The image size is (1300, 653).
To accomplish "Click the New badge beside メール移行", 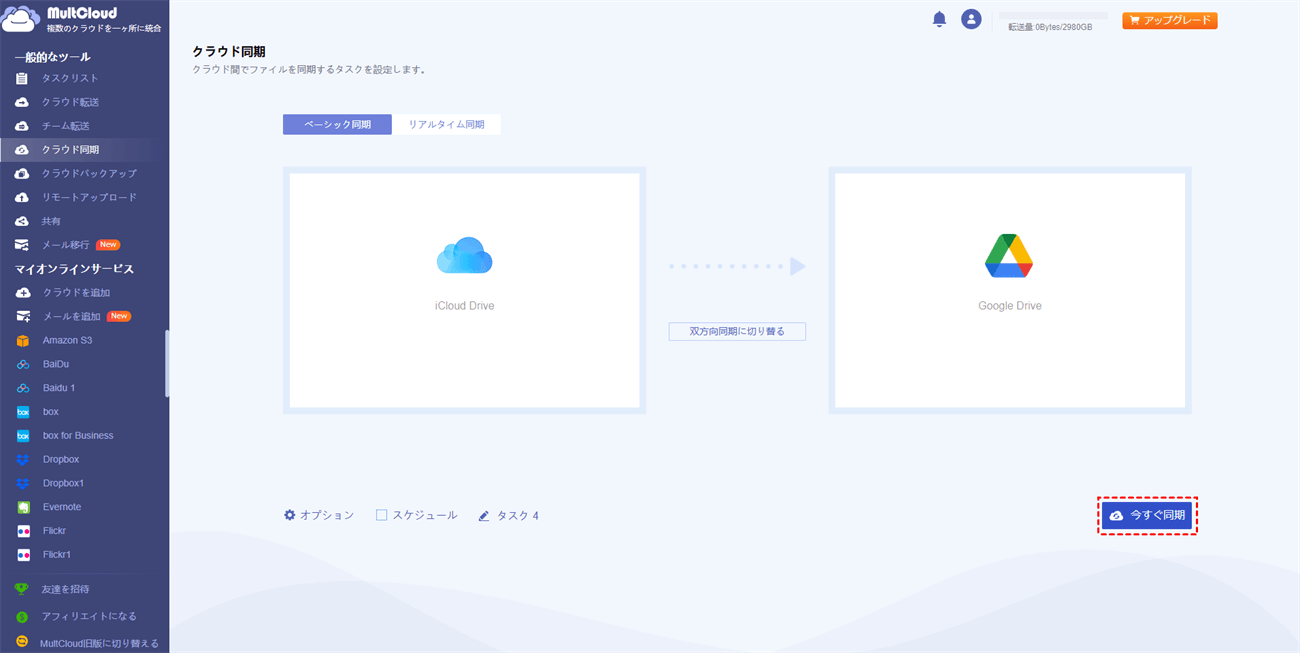I will pyautogui.click(x=108, y=245).
